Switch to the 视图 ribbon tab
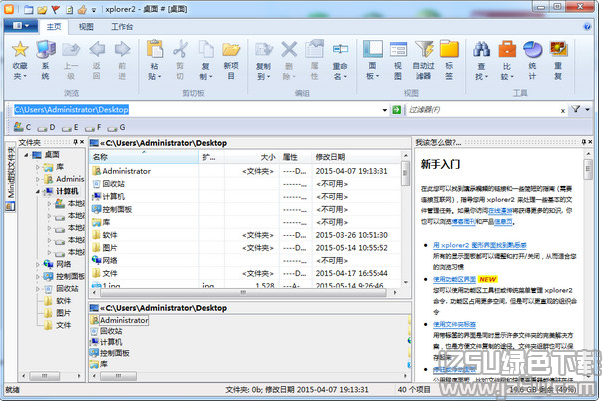The width and height of the screenshot is (603, 401). (x=86, y=27)
